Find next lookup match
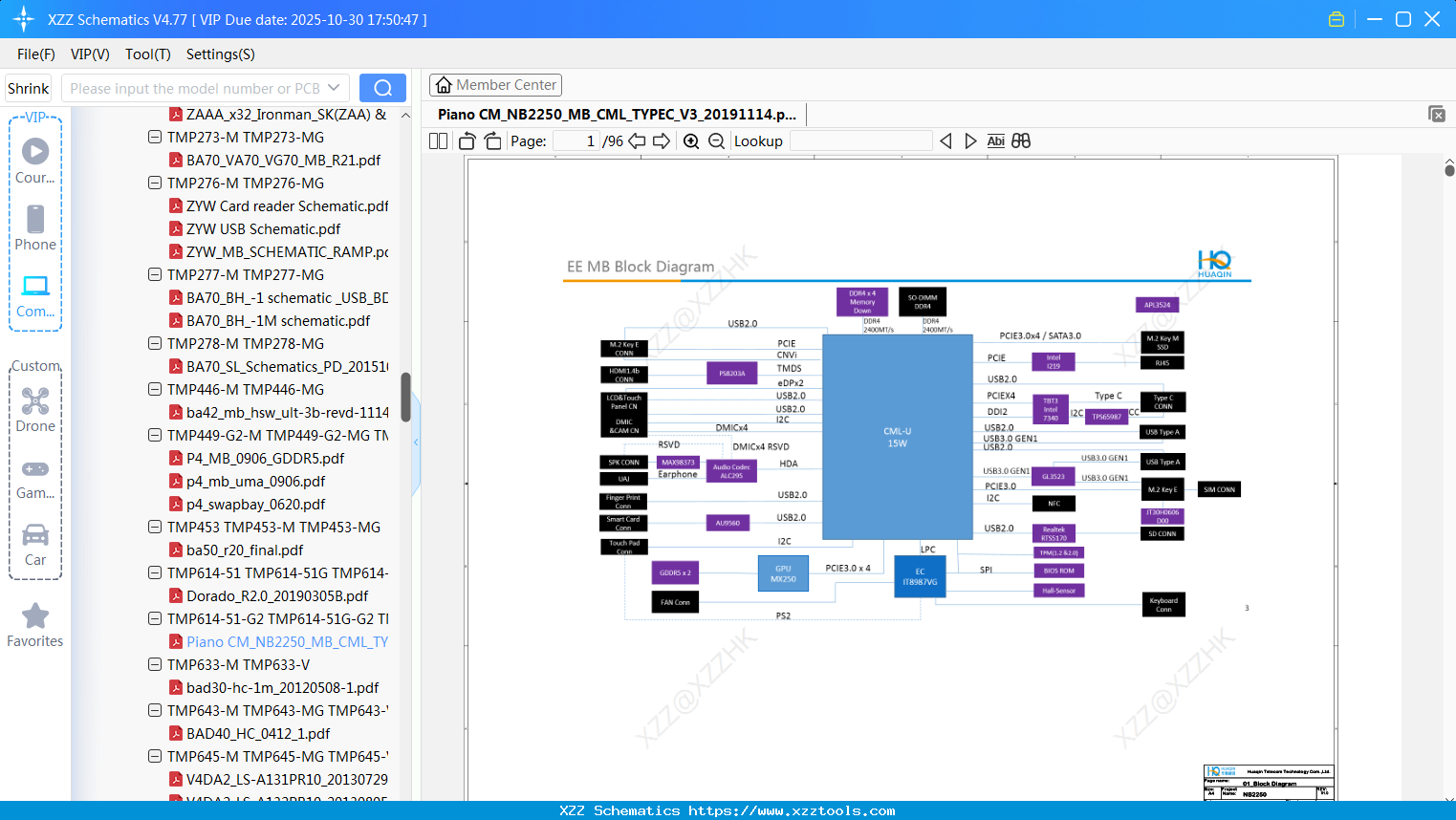This screenshot has width=1456, height=820. click(x=970, y=141)
